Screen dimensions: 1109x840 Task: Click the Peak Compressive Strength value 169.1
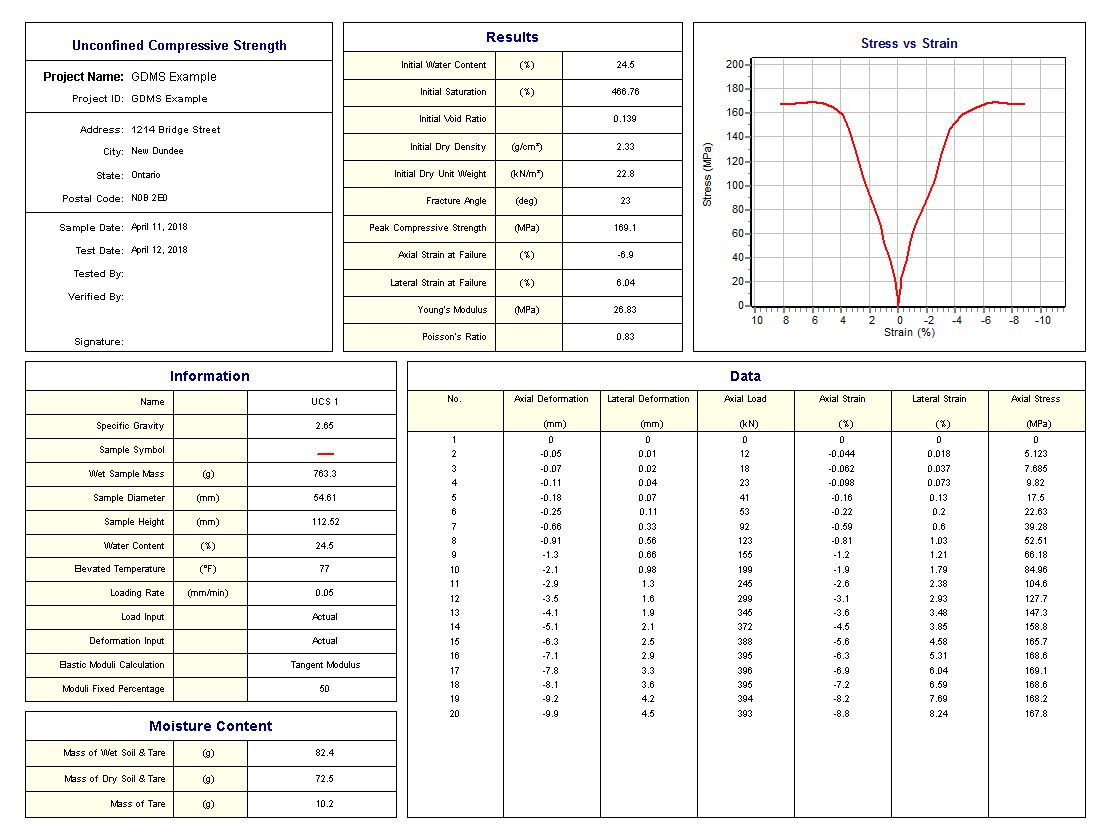pos(625,228)
